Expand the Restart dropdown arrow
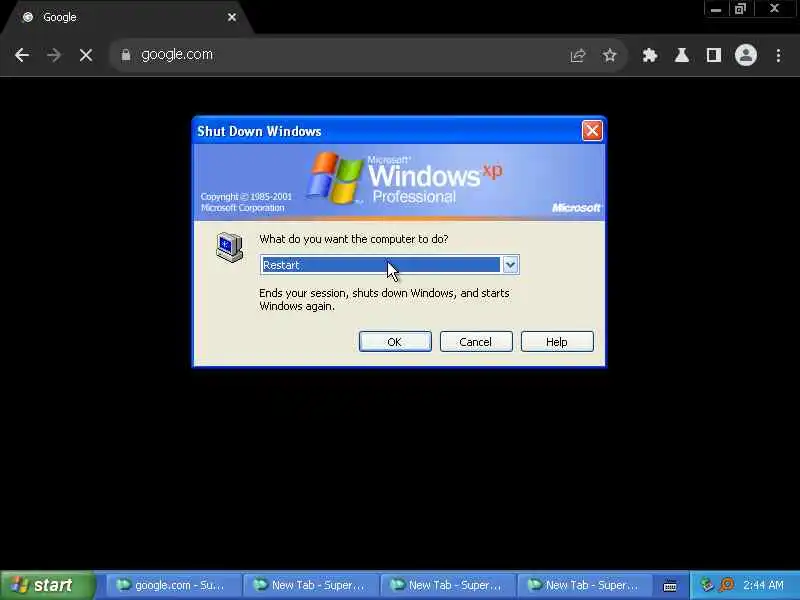 (510, 265)
